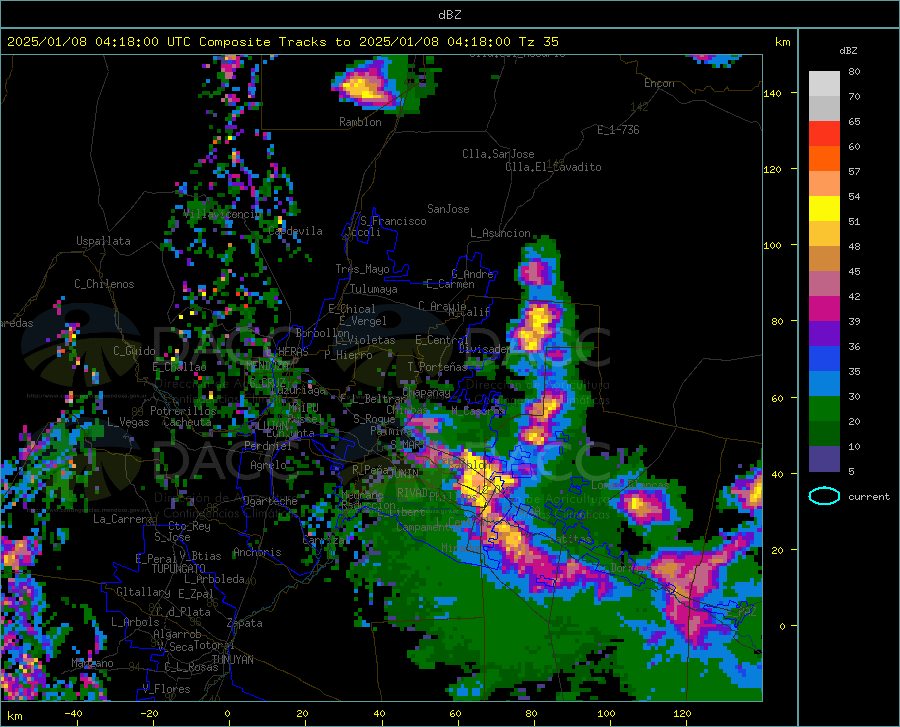This screenshot has height=727, width=900.
Task: Click the 51 dBZ yellow swatch
Action: 824,209
